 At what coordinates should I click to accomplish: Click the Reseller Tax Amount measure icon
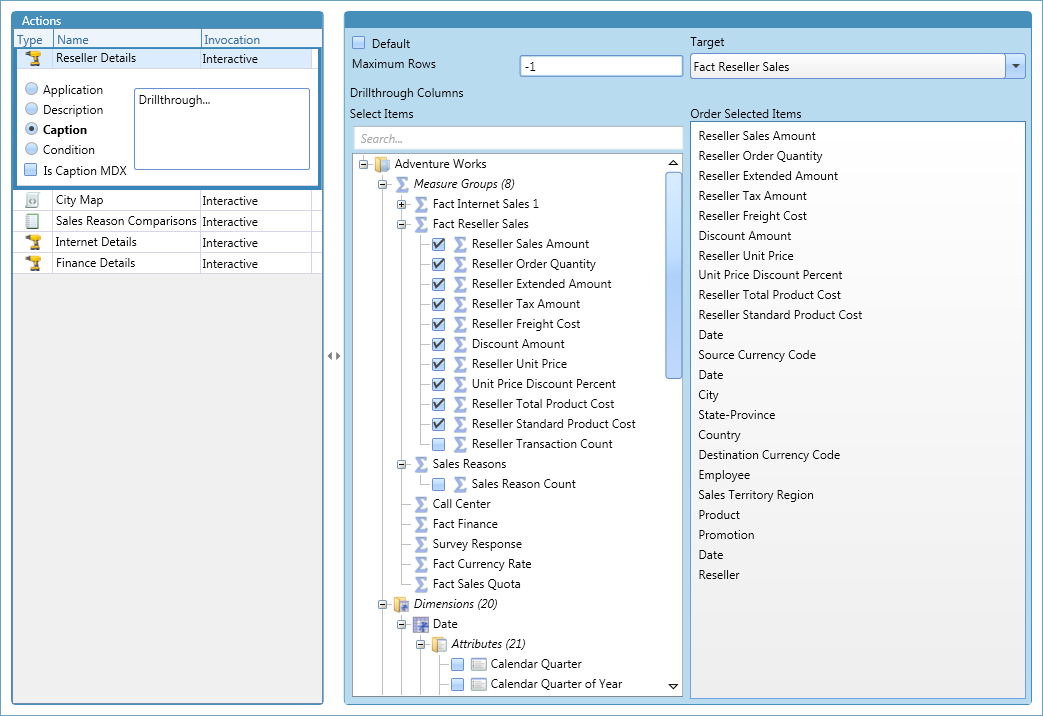click(460, 304)
